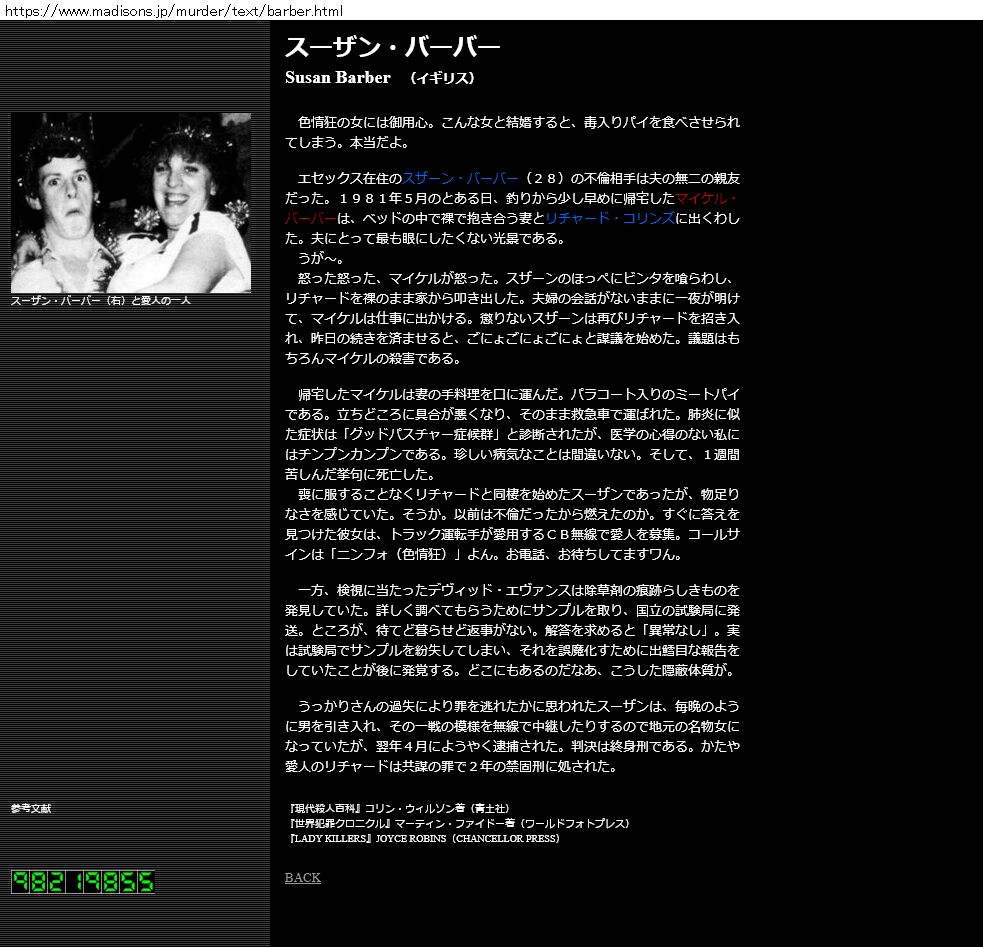Screen dimensions: 983x947
Task: Click the madisons.jp URL text at top
Action: [174, 11]
